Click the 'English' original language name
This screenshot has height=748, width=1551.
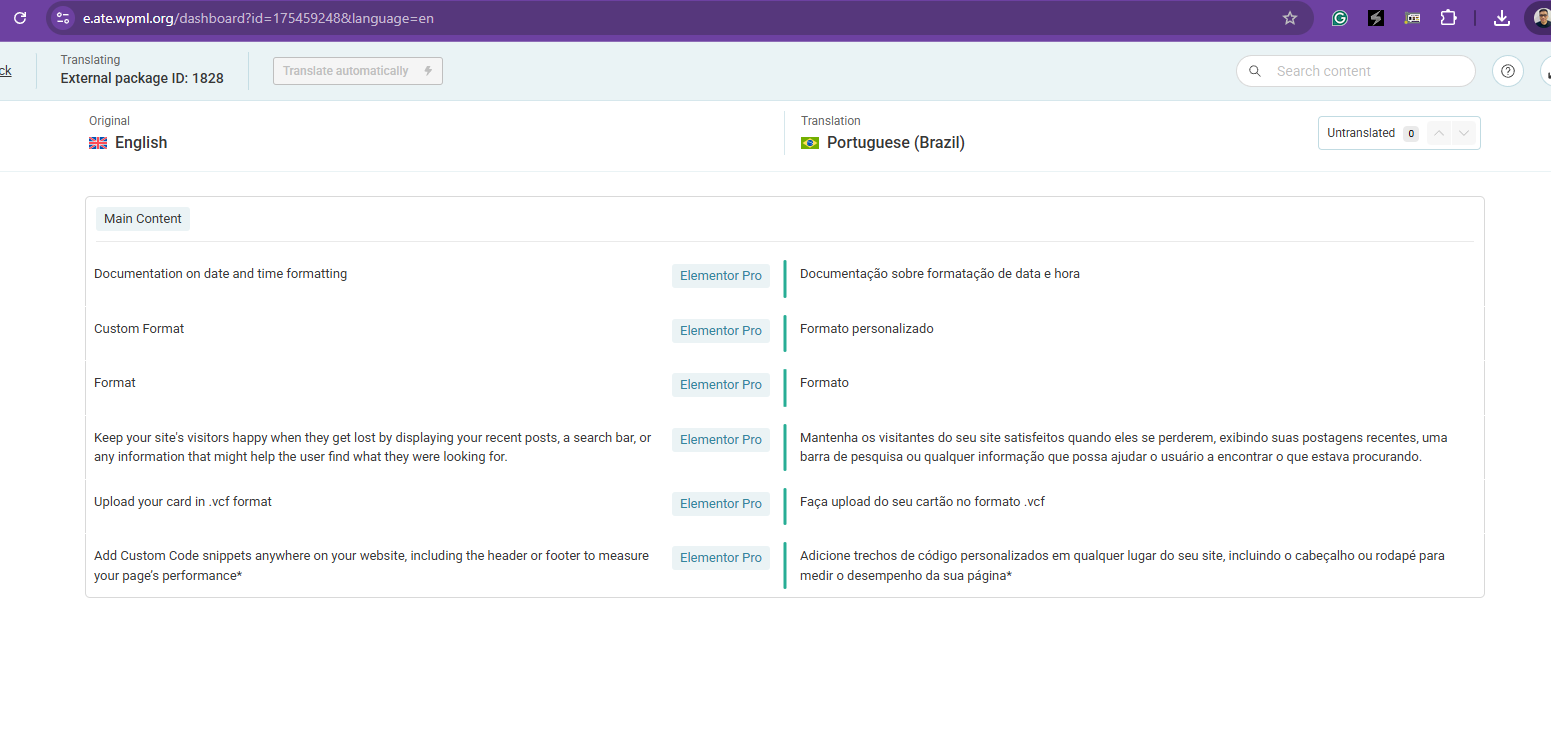(141, 143)
